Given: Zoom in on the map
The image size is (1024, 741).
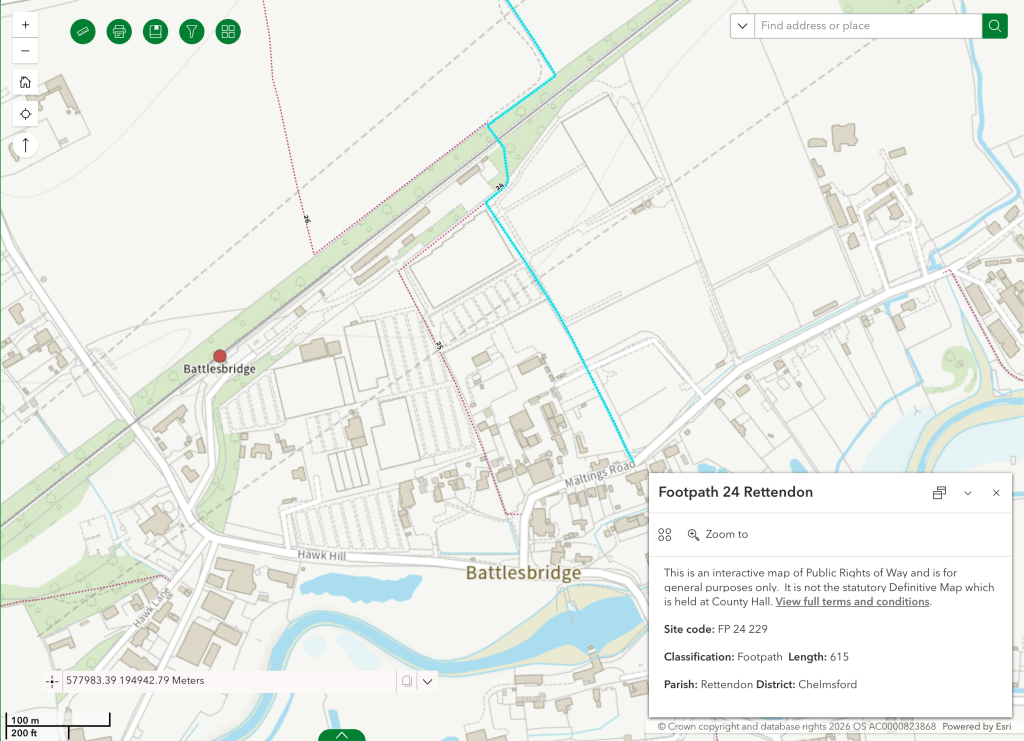Looking at the screenshot, I should [x=26, y=24].
